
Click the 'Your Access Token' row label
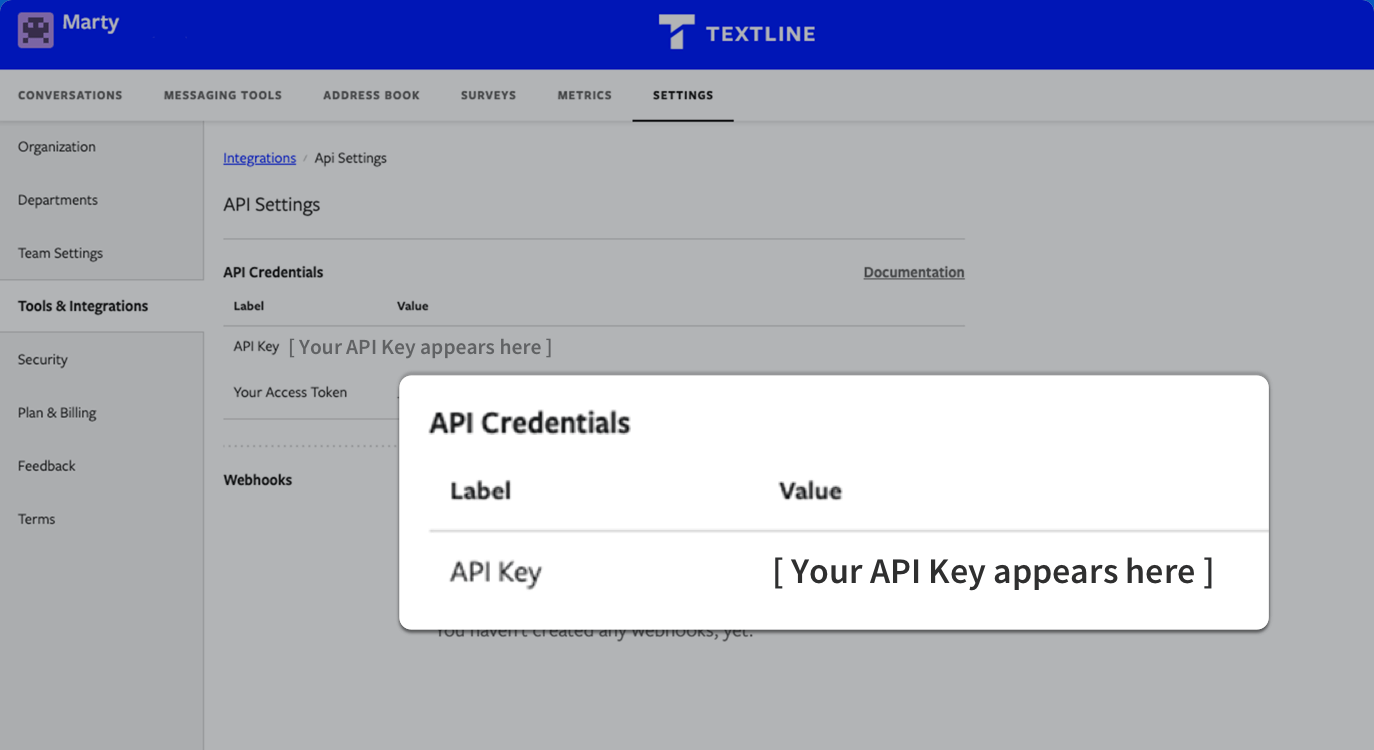pos(290,392)
